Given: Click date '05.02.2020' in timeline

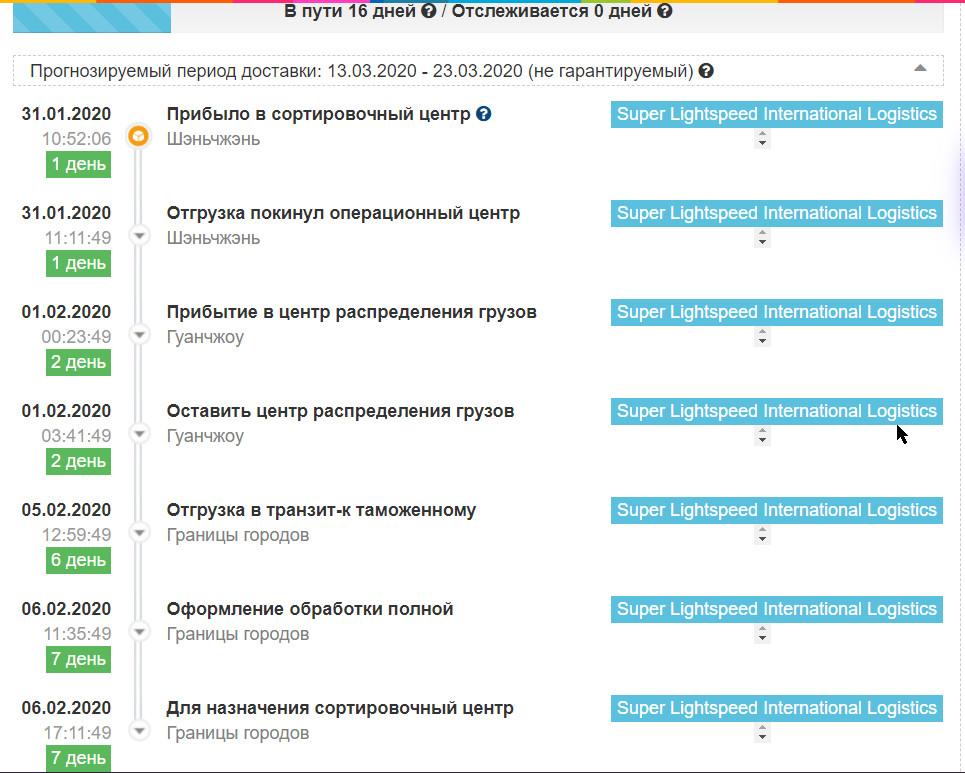Looking at the screenshot, I should pos(66,510).
